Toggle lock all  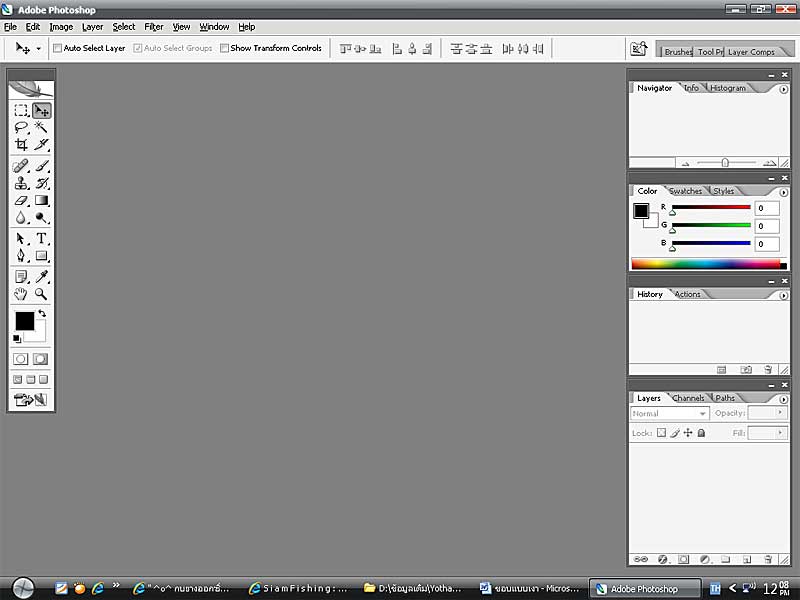click(x=701, y=433)
